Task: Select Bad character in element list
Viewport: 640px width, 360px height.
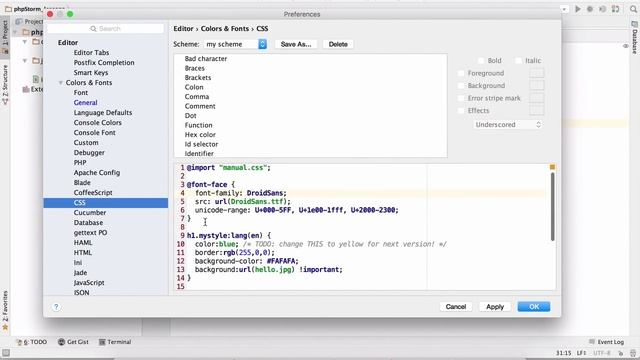Action: tap(206, 59)
